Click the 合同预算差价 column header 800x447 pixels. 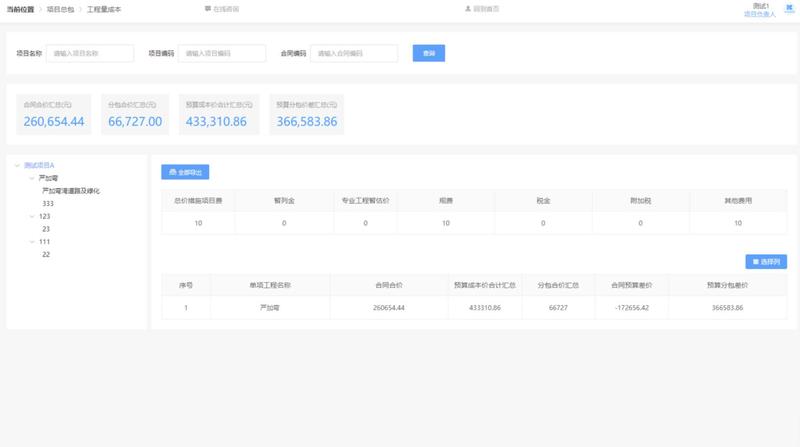coord(632,285)
